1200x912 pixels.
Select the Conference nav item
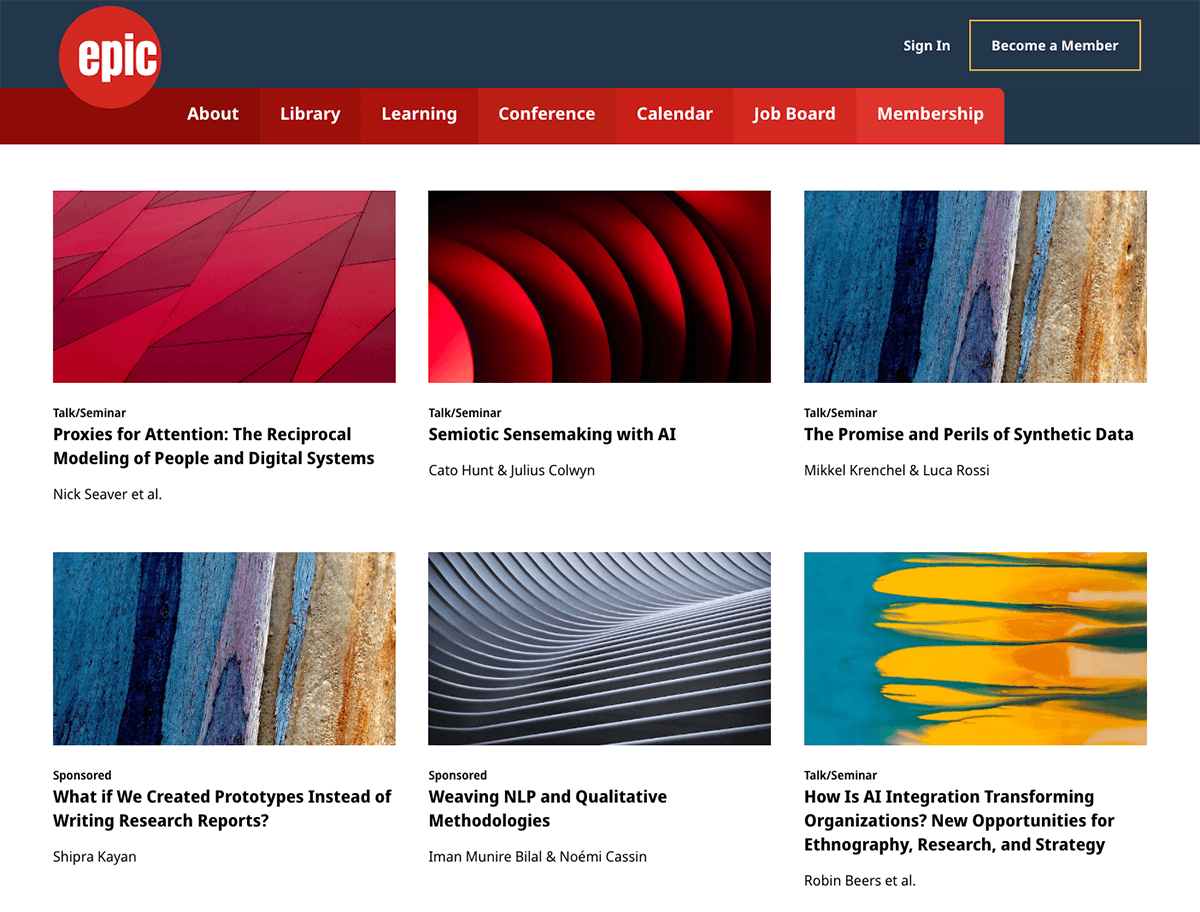[546, 114]
